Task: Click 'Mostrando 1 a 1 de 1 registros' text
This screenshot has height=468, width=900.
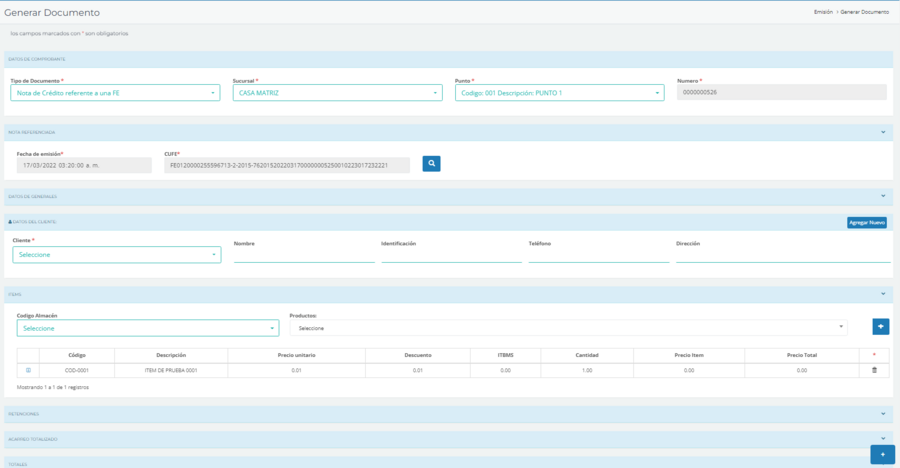Action: tap(53, 388)
